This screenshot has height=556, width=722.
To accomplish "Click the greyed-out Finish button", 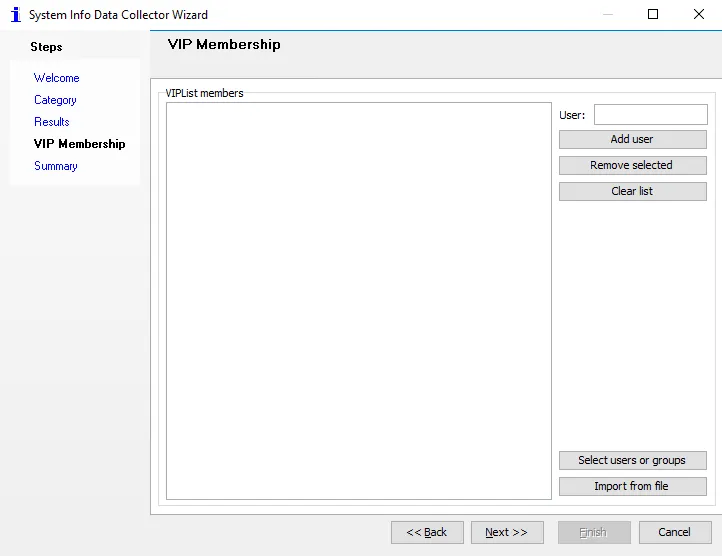I will [x=594, y=533].
